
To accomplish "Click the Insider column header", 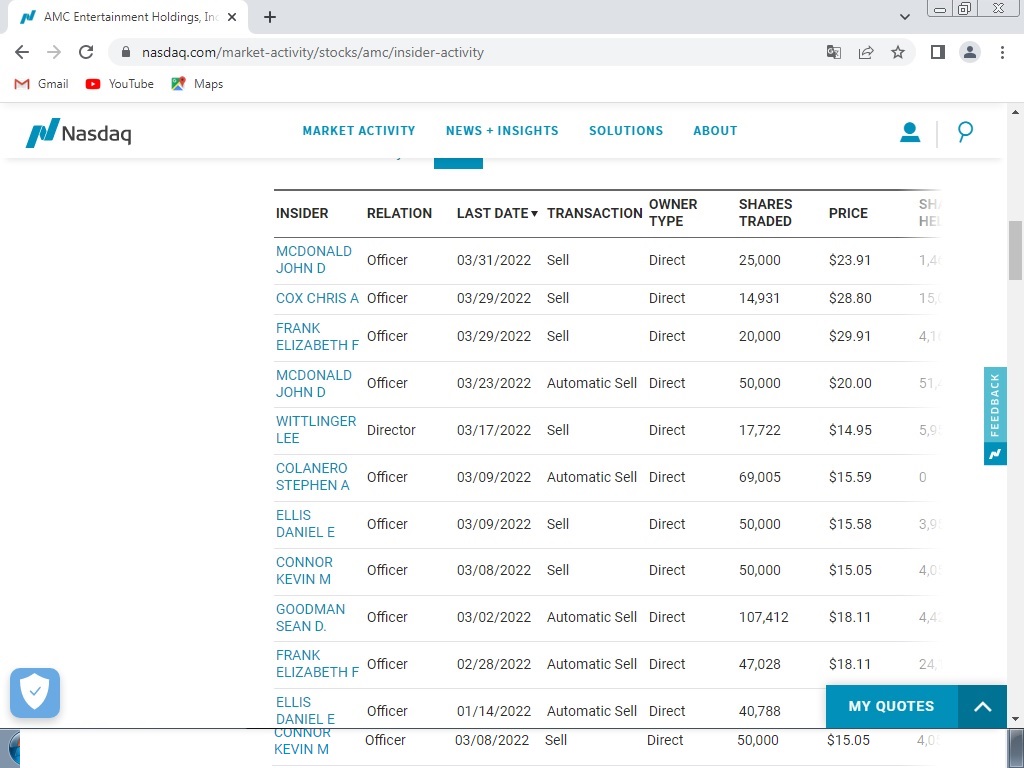I will coord(302,213).
